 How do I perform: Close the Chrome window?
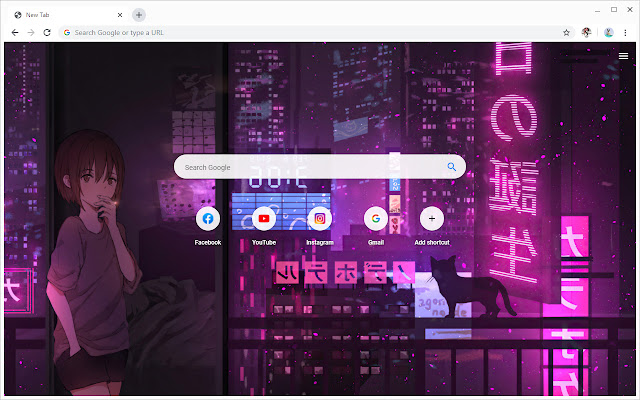coord(630,9)
